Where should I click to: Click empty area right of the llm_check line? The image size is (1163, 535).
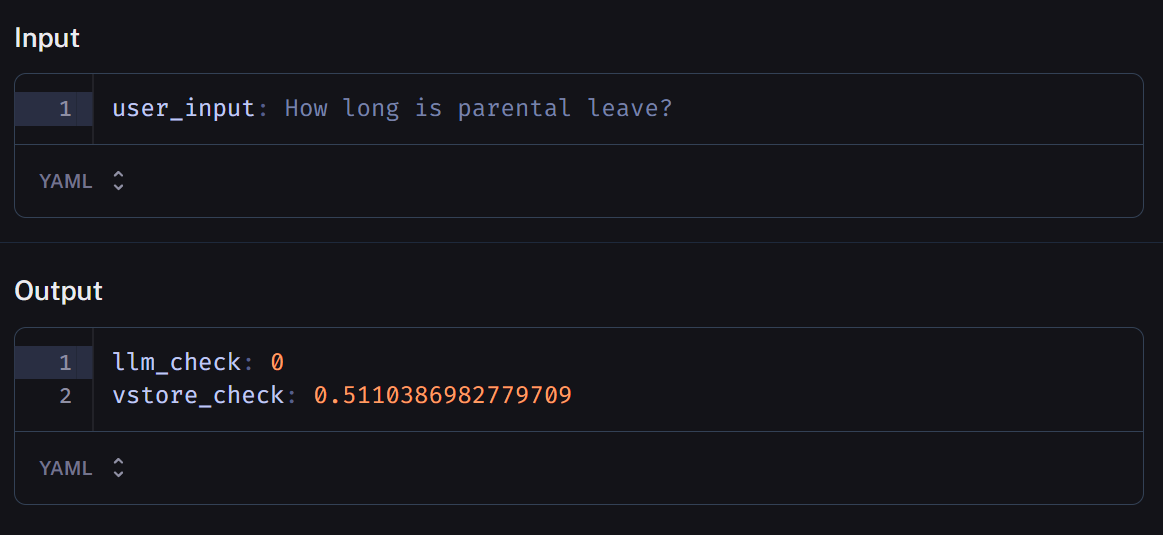(x=700, y=362)
